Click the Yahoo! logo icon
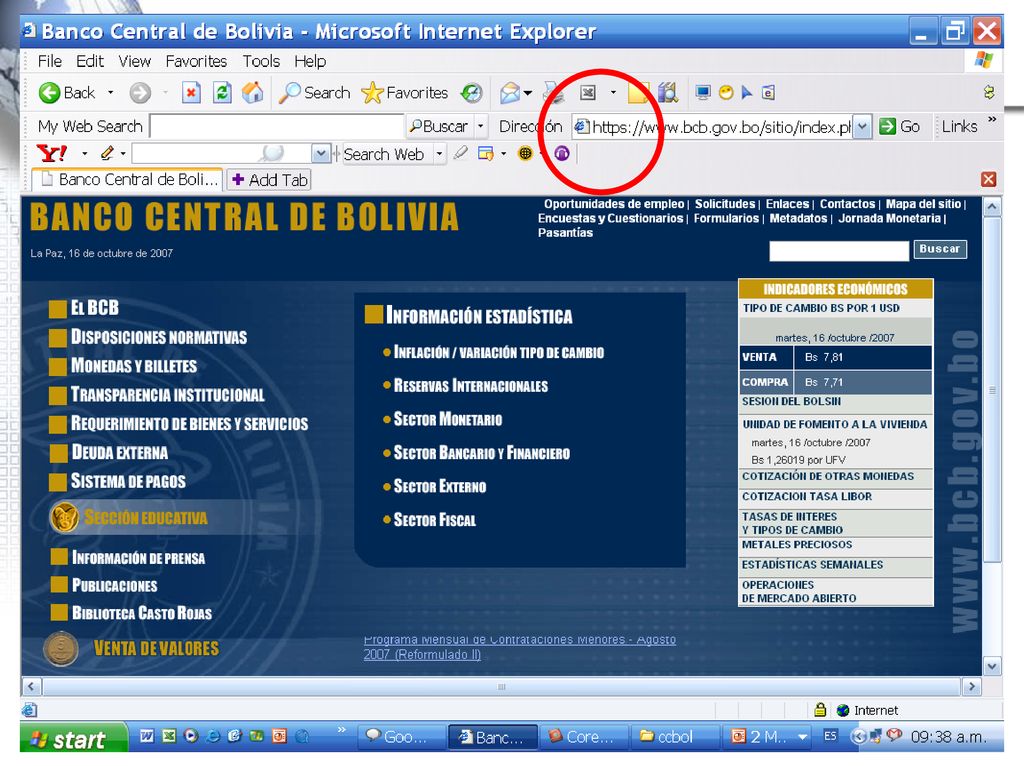Image resolution: width=1024 pixels, height=766 pixels. click(x=52, y=153)
